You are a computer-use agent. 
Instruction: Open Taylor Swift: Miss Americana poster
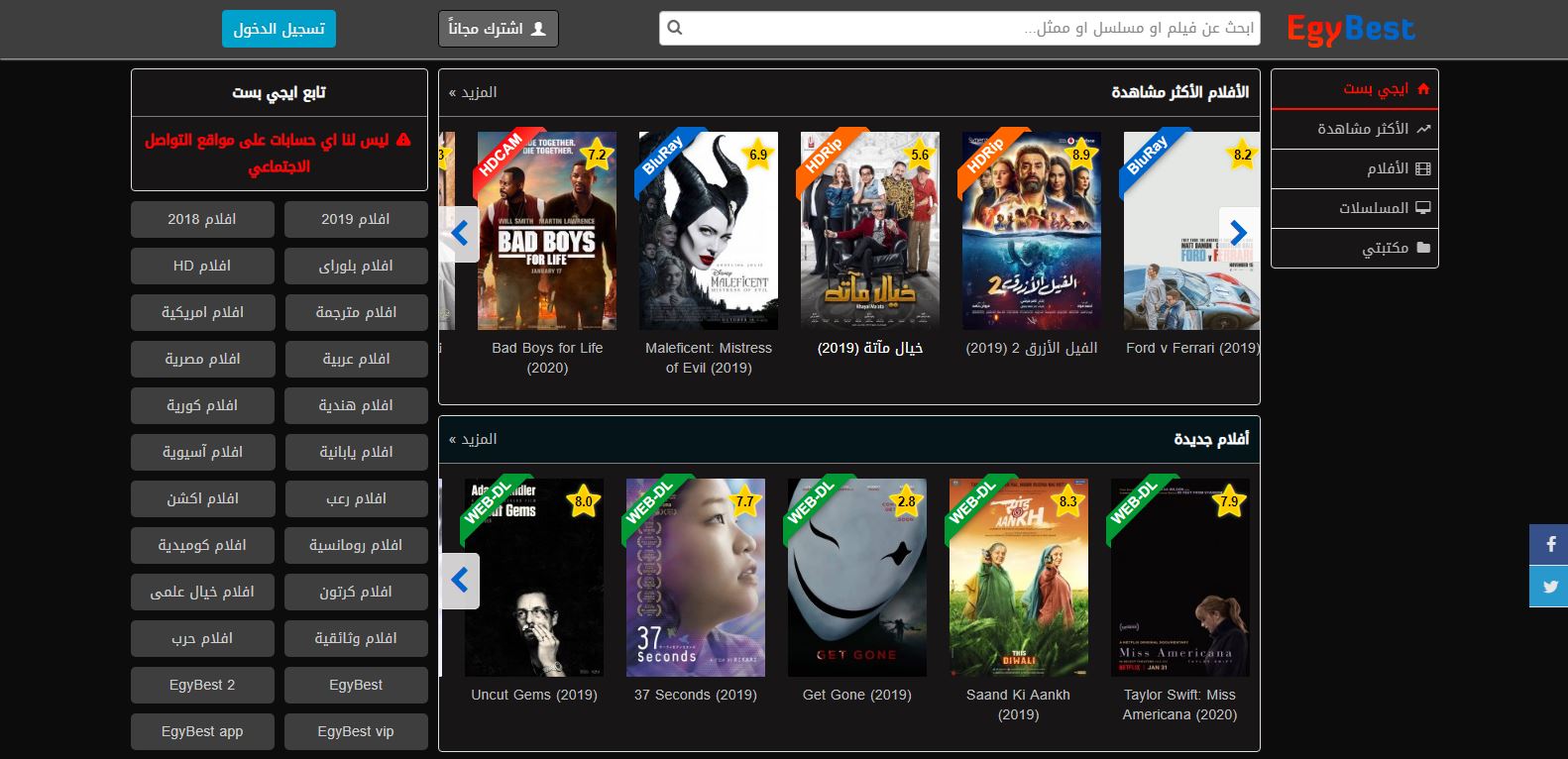tap(1180, 578)
